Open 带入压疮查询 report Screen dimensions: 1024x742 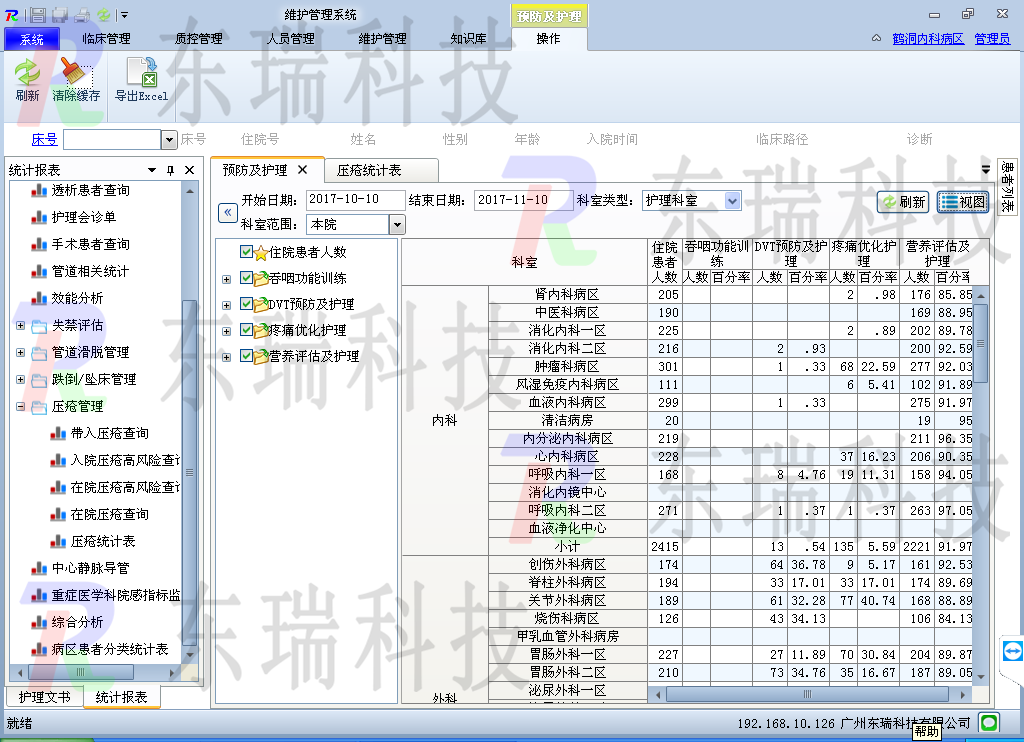coord(109,433)
